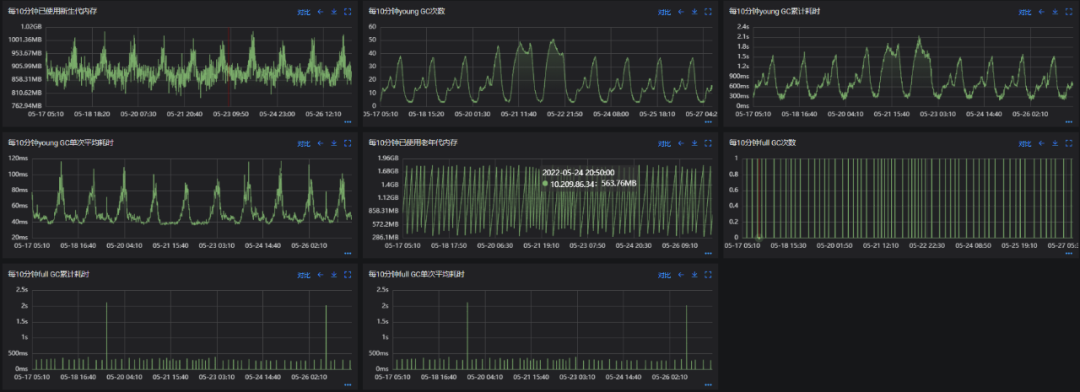Open 对比 comparison for young GC累计耗时
The height and width of the screenshot is (392, 1080).
pos(1025,12)
